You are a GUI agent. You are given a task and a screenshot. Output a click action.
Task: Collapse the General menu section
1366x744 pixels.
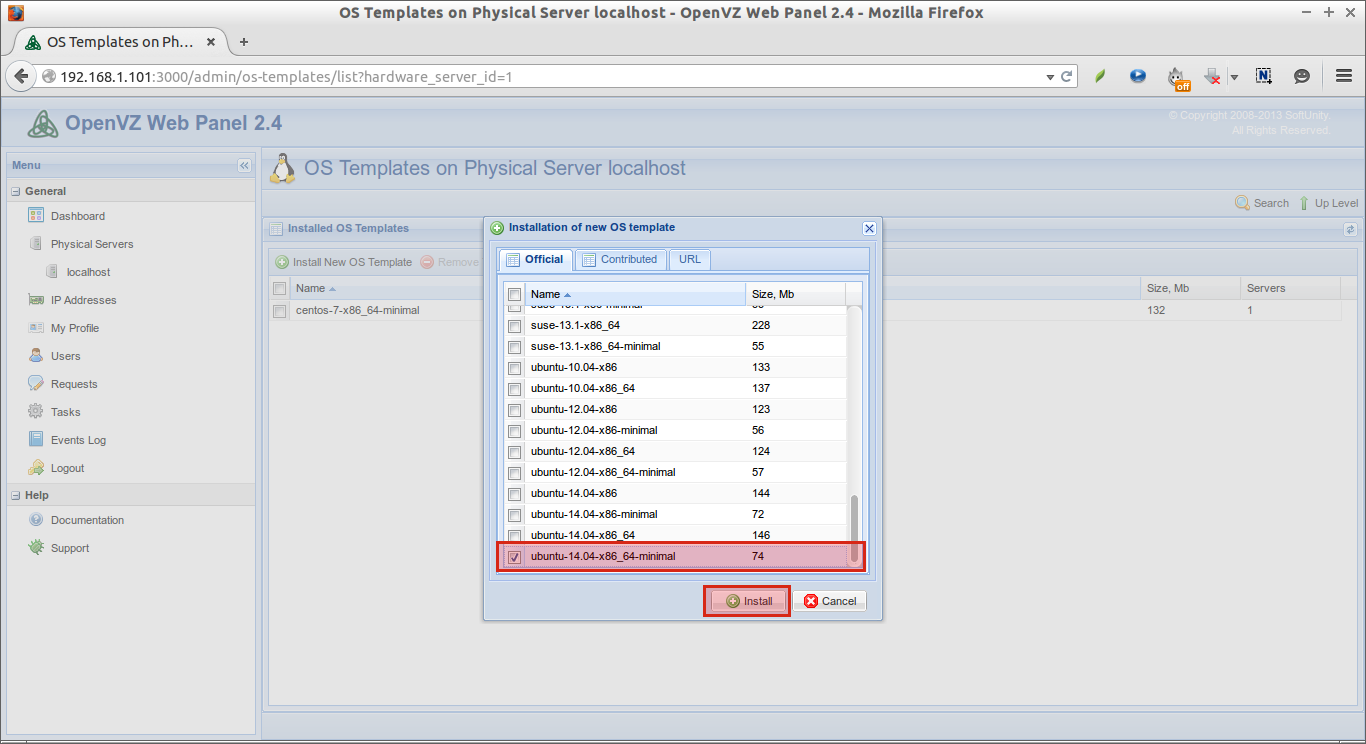[16, 191]
